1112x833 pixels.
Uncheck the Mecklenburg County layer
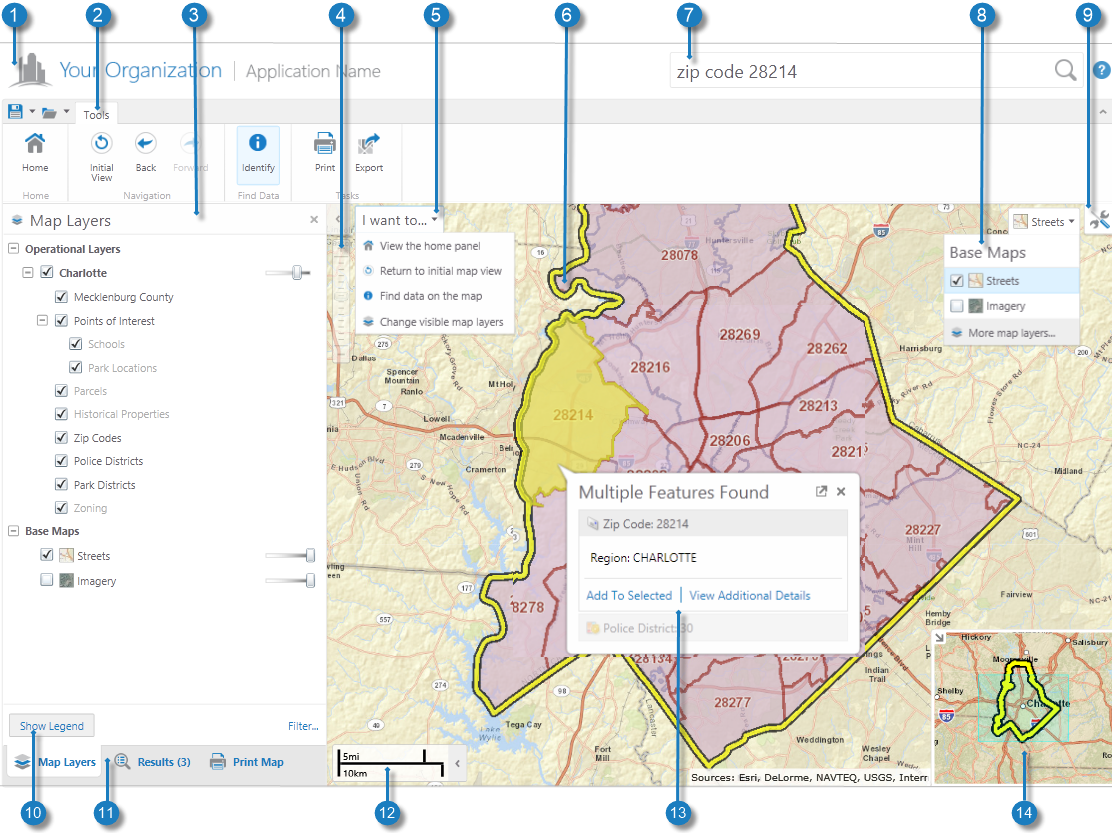(x=61, y=297)
